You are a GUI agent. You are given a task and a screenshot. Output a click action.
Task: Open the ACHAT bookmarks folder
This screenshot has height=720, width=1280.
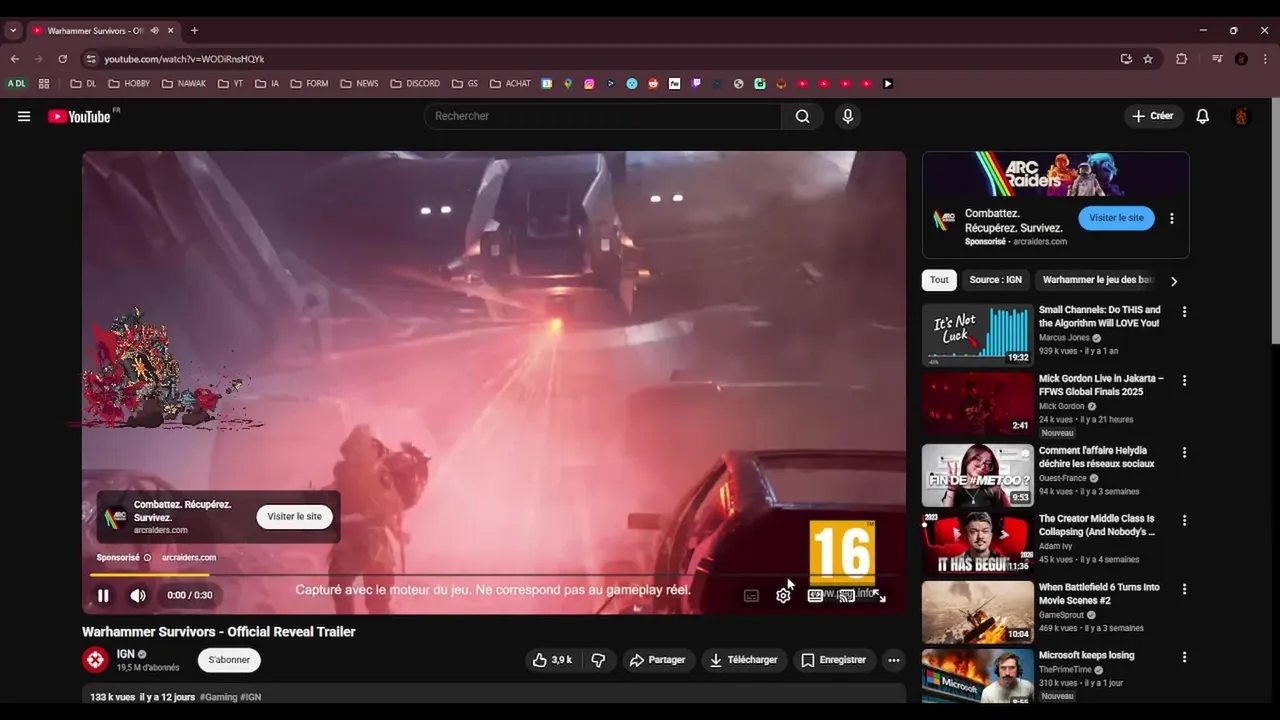[x=510, y=84]
